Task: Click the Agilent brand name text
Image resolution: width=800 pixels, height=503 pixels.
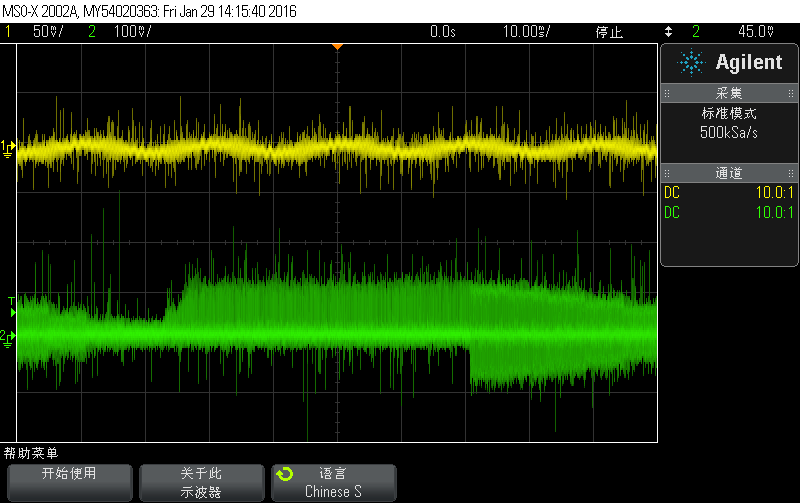Action: [748, 62]
